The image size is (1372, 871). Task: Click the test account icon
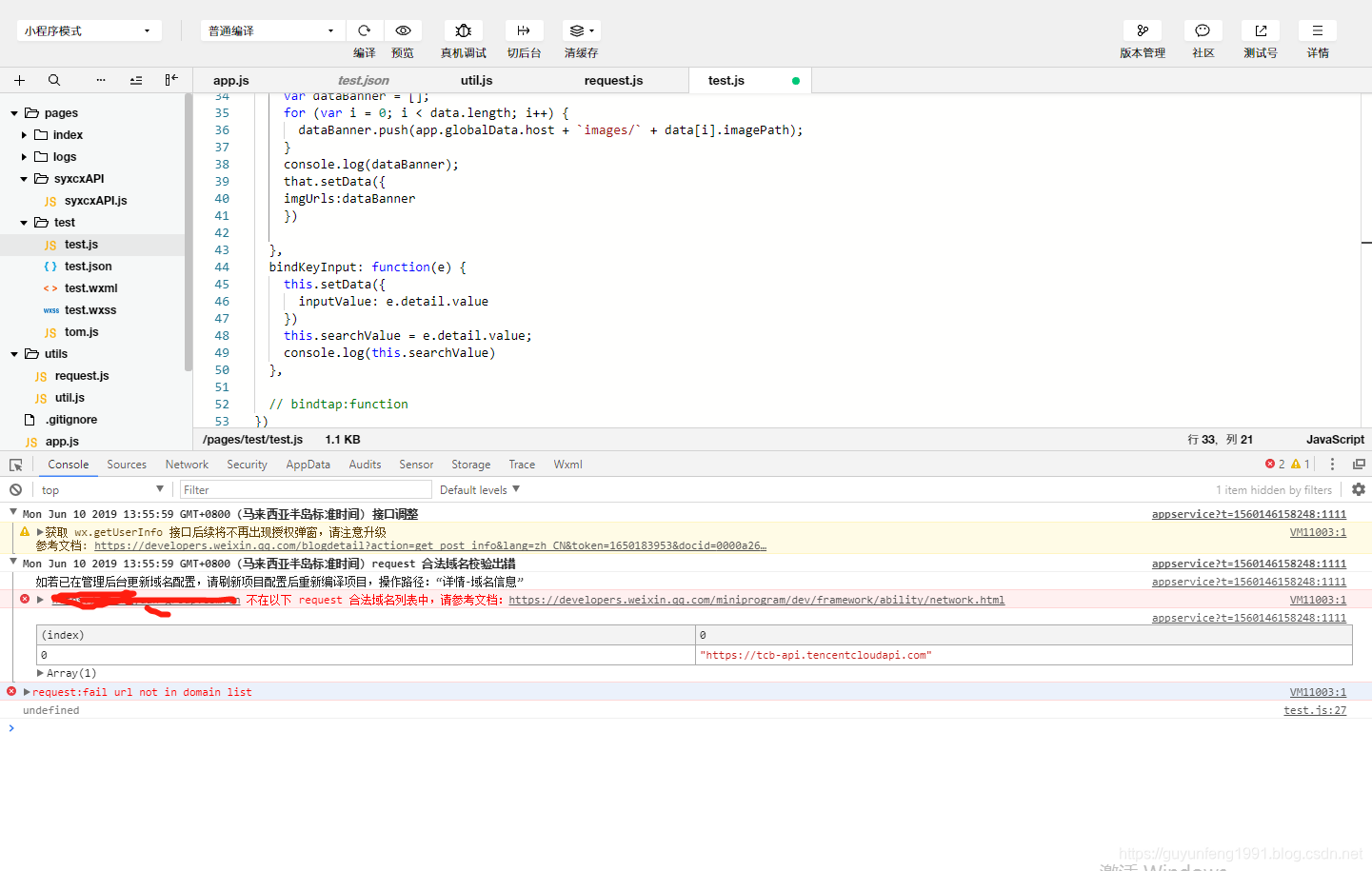tap(1261, 30)
